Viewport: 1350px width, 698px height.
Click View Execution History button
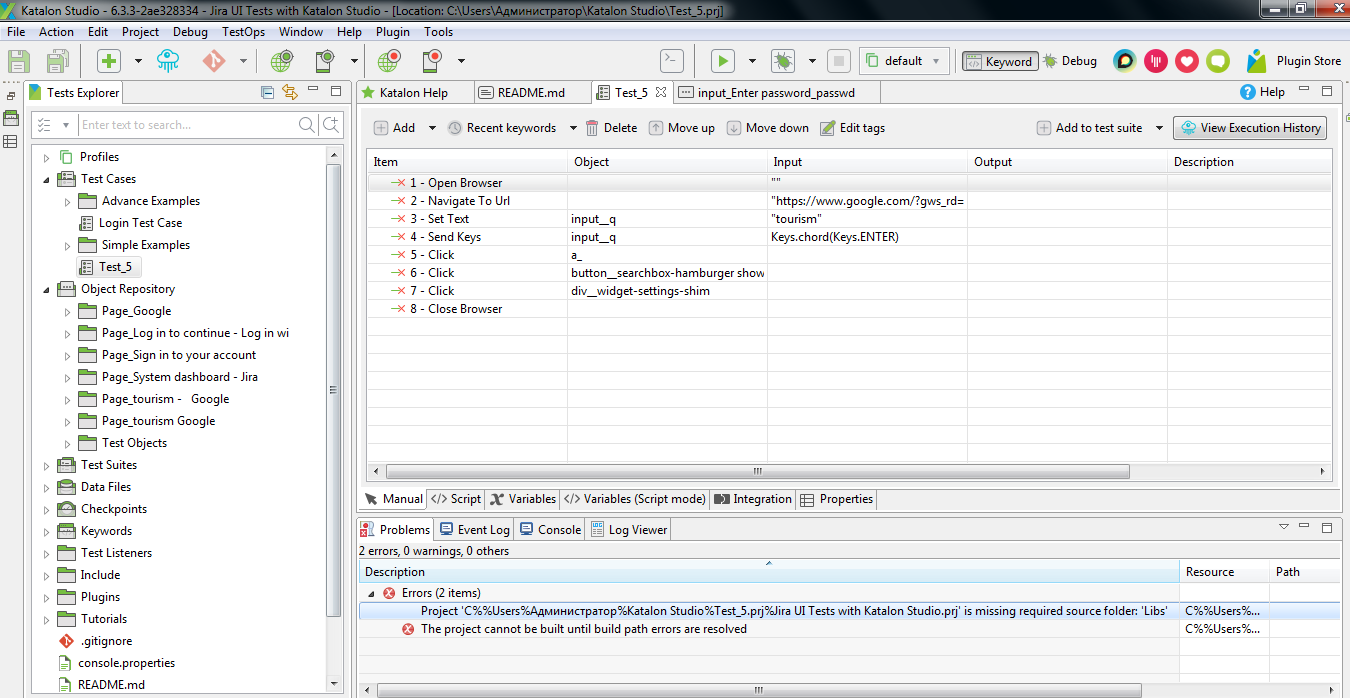pyautogui.click(x=1251, y=128)
